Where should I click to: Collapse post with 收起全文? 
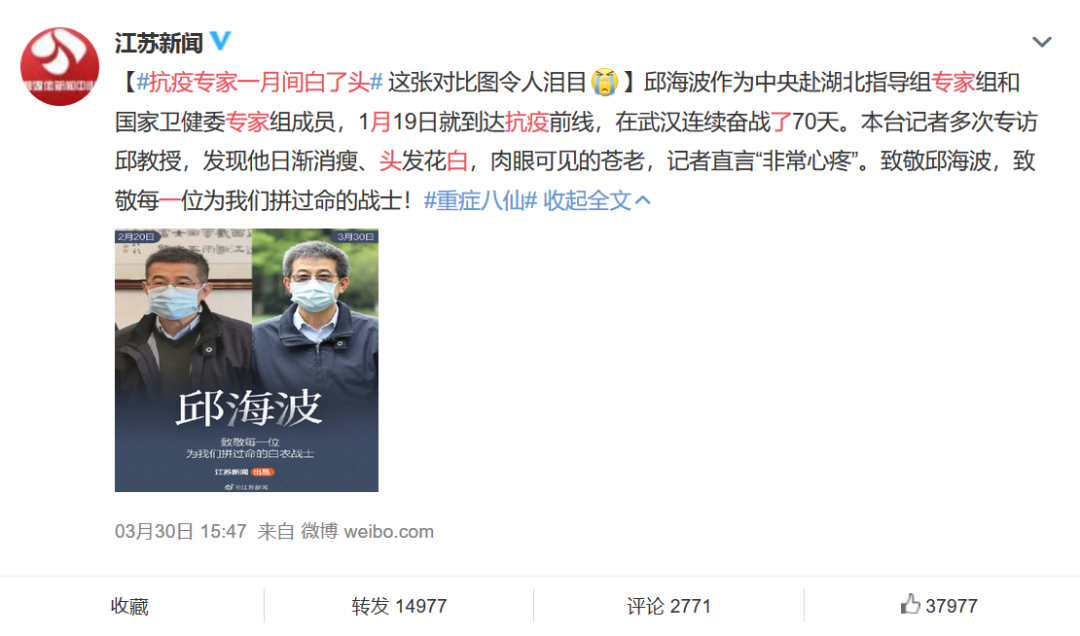coord(587,201)
